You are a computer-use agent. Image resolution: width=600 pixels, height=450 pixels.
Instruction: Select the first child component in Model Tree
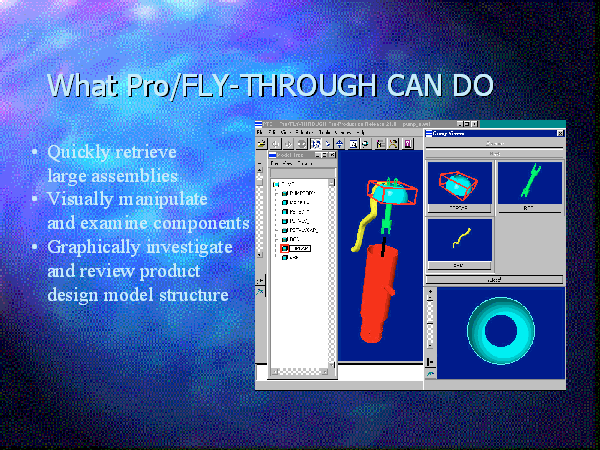pos(301,193)
